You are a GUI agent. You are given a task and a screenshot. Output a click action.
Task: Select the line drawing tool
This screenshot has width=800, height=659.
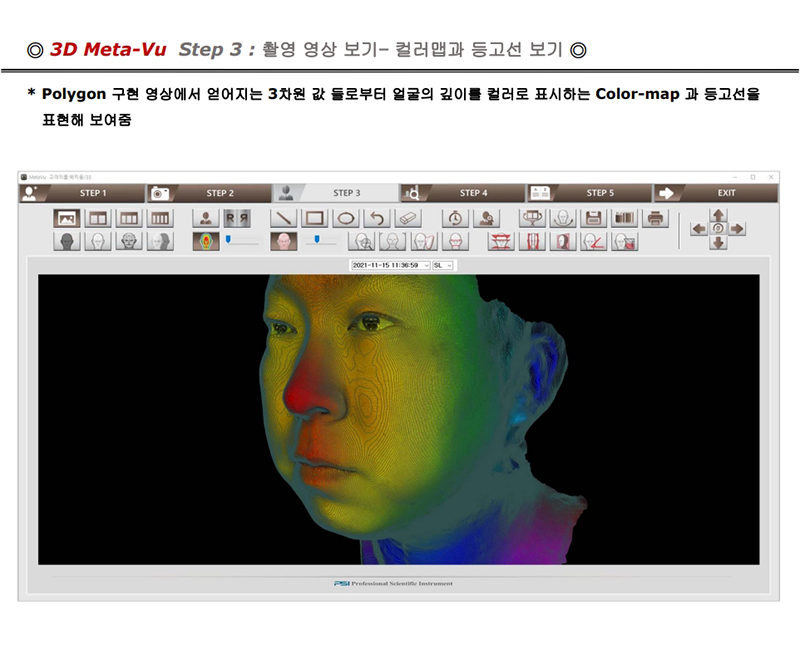285,218
